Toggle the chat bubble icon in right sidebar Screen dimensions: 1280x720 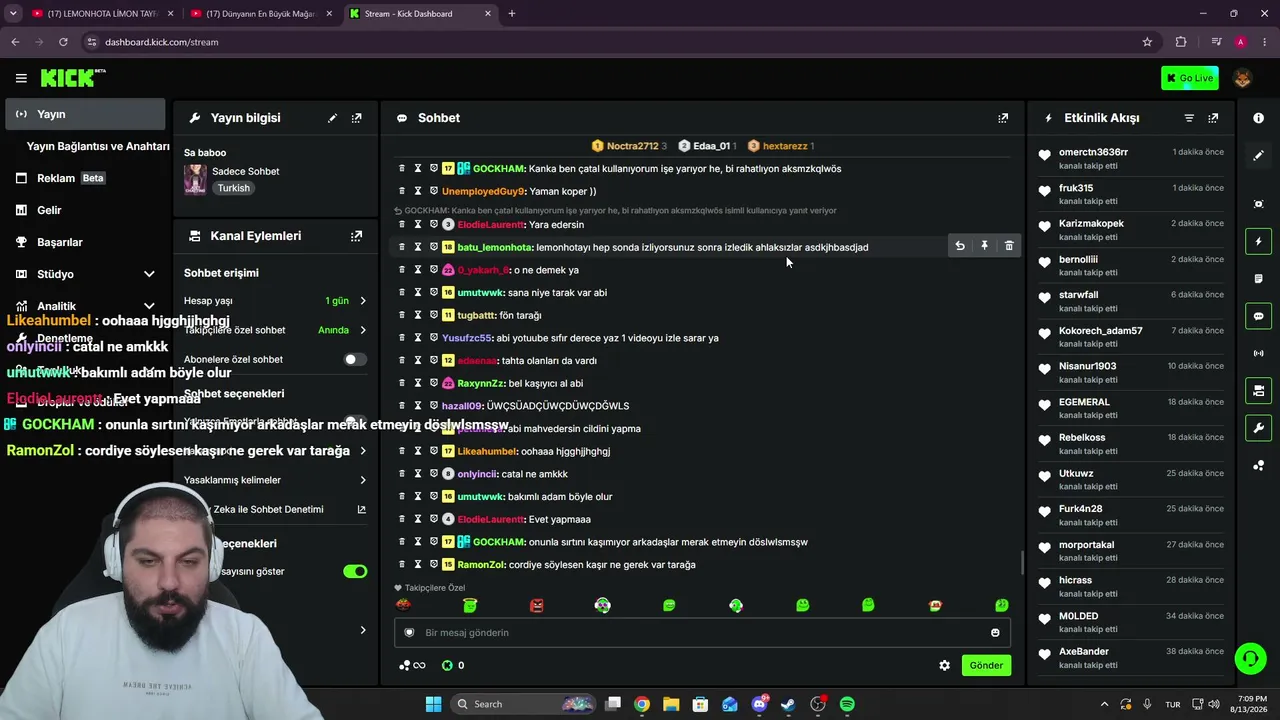click(1258, 316)
